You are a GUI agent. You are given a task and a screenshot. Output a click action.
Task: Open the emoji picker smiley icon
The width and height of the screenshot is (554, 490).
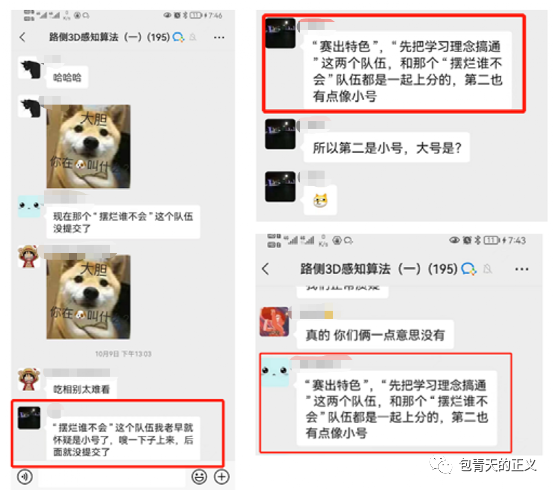(x=199, y=477)
